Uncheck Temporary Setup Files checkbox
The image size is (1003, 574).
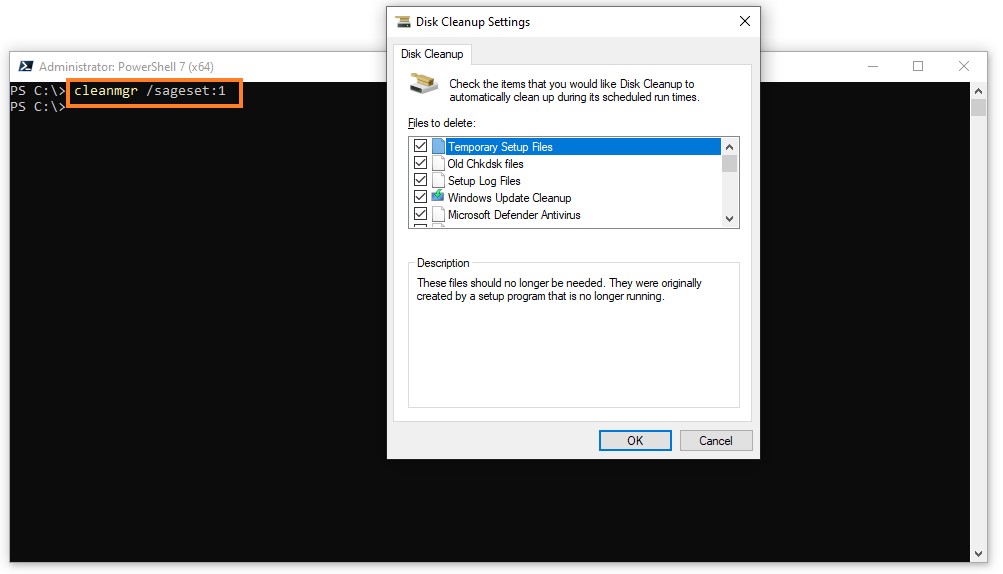(x=420, y=146)
